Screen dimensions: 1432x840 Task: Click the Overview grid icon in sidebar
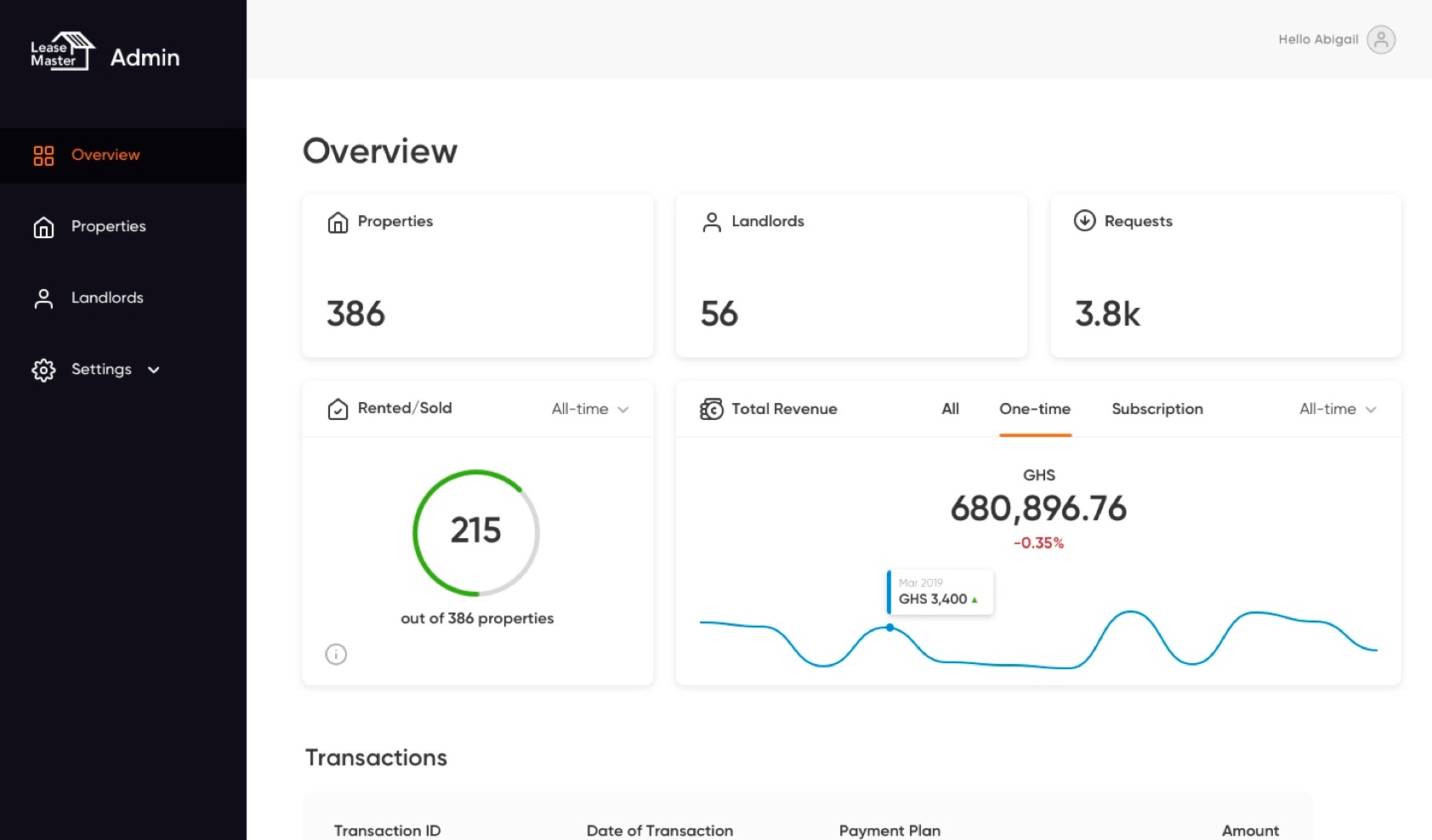tap(43, 156)
